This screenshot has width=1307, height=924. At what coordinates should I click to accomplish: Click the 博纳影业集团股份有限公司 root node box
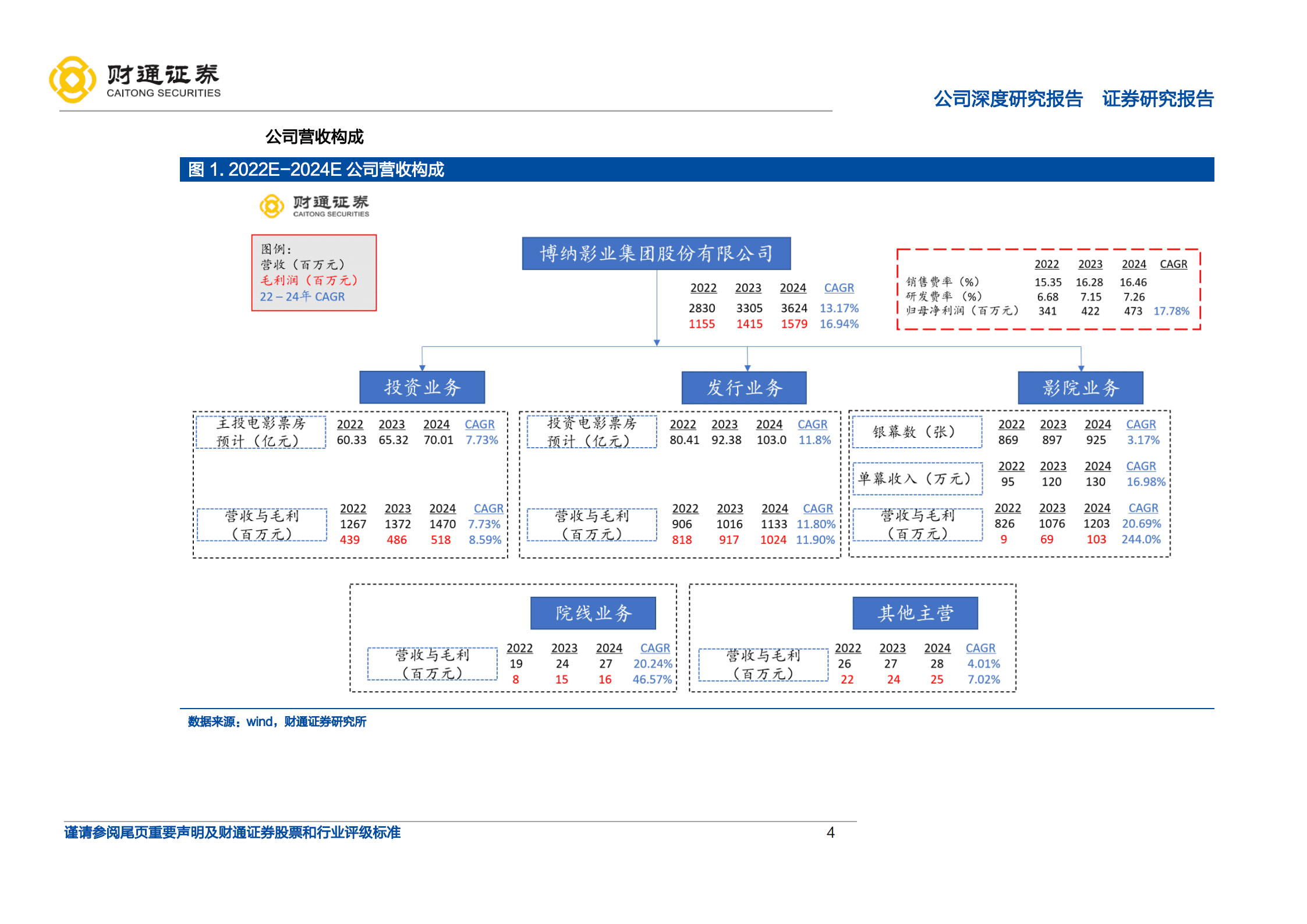pyautogui.click(x=657, y=253)
